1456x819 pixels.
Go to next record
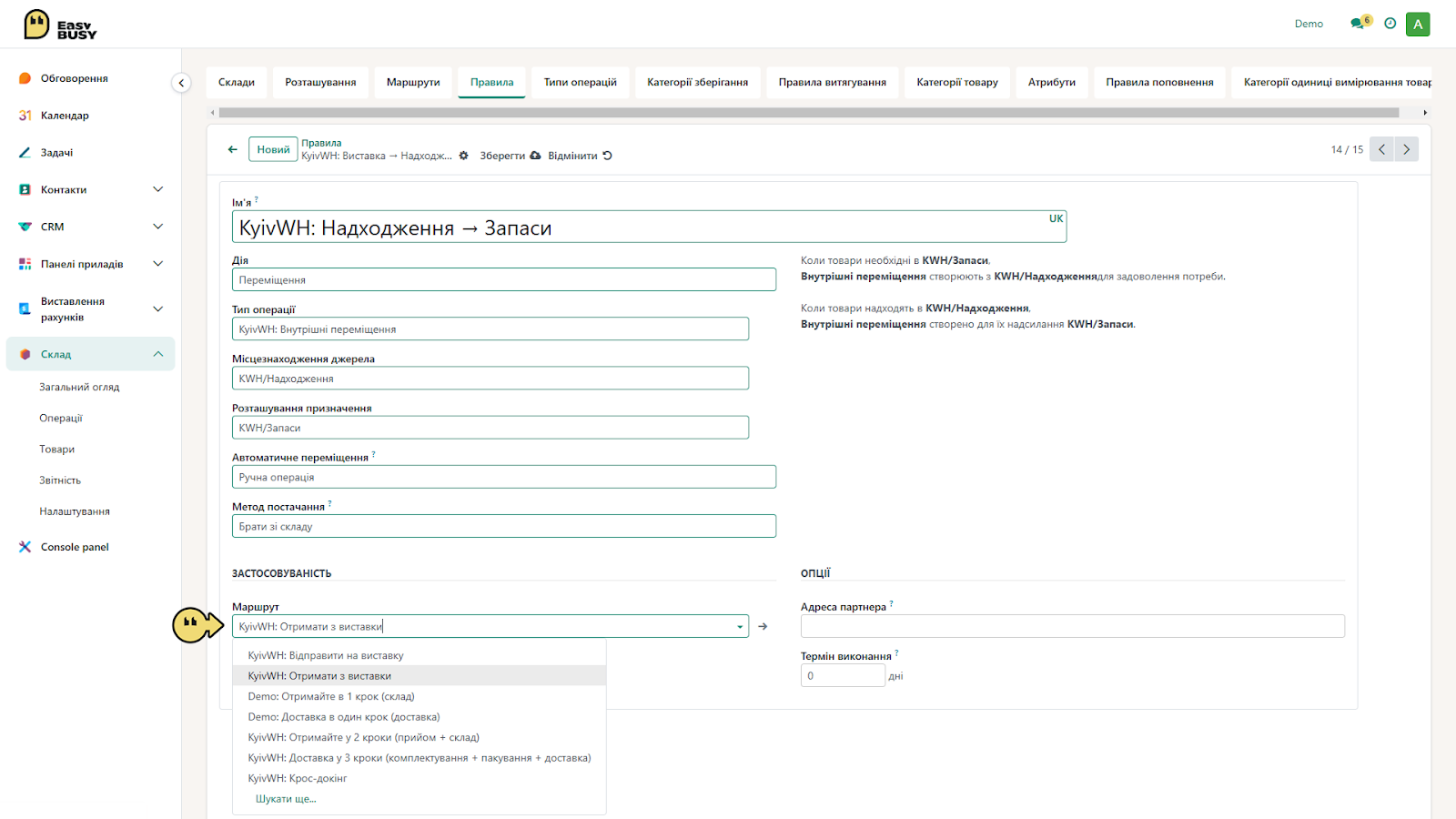pos(1406,149)
